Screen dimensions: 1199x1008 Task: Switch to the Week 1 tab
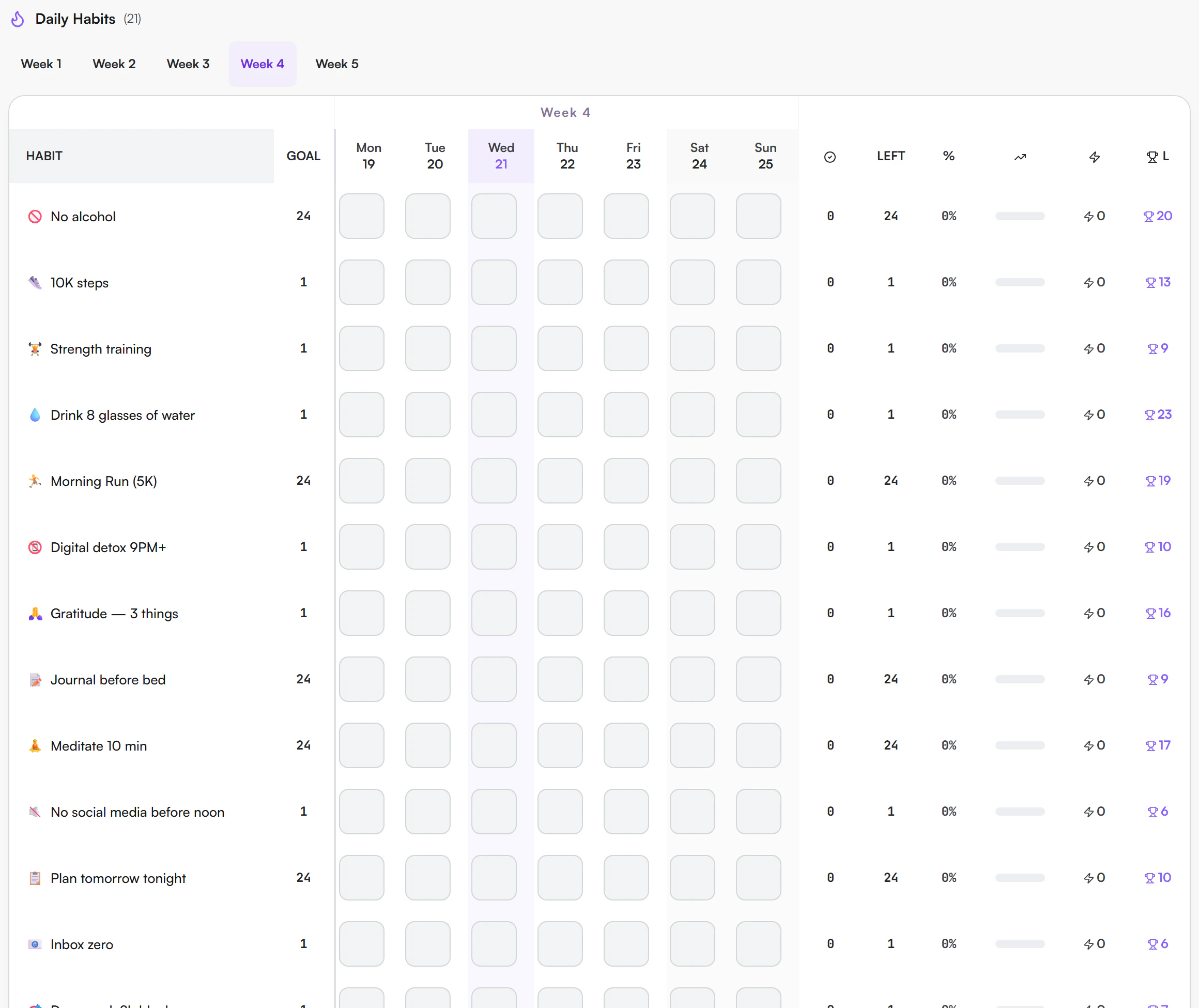pyautogui.click(x=41, y=64)
